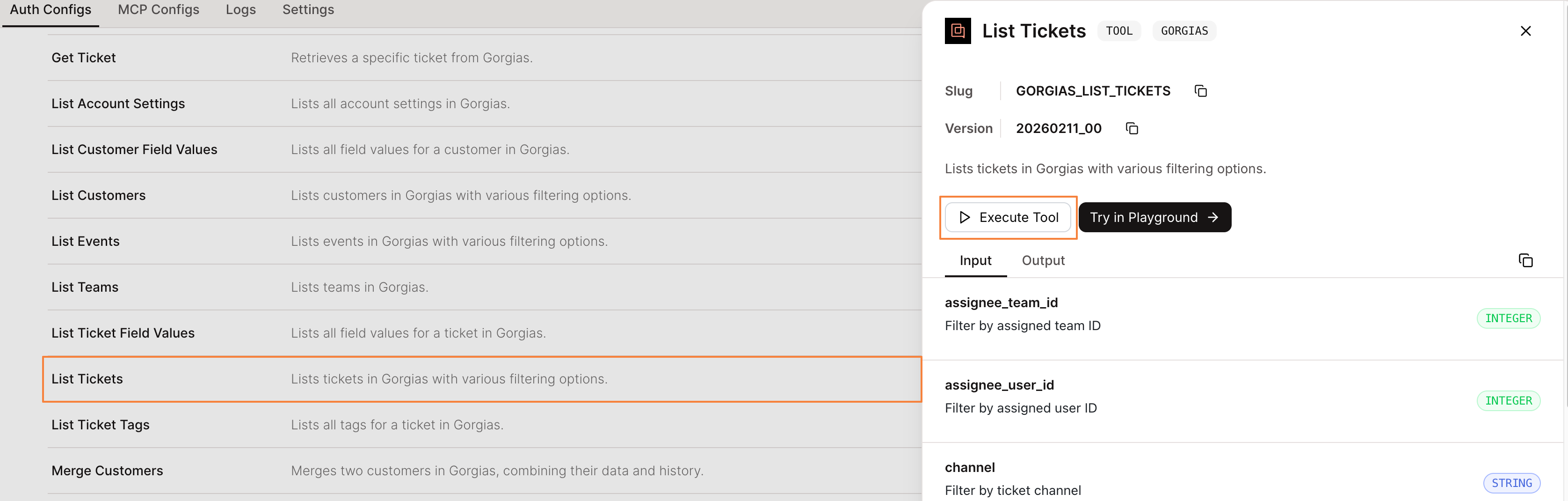Click the Gorgias tool logo icon
Viewport: 1568px width, 501px height.
[x=958, y=31]
